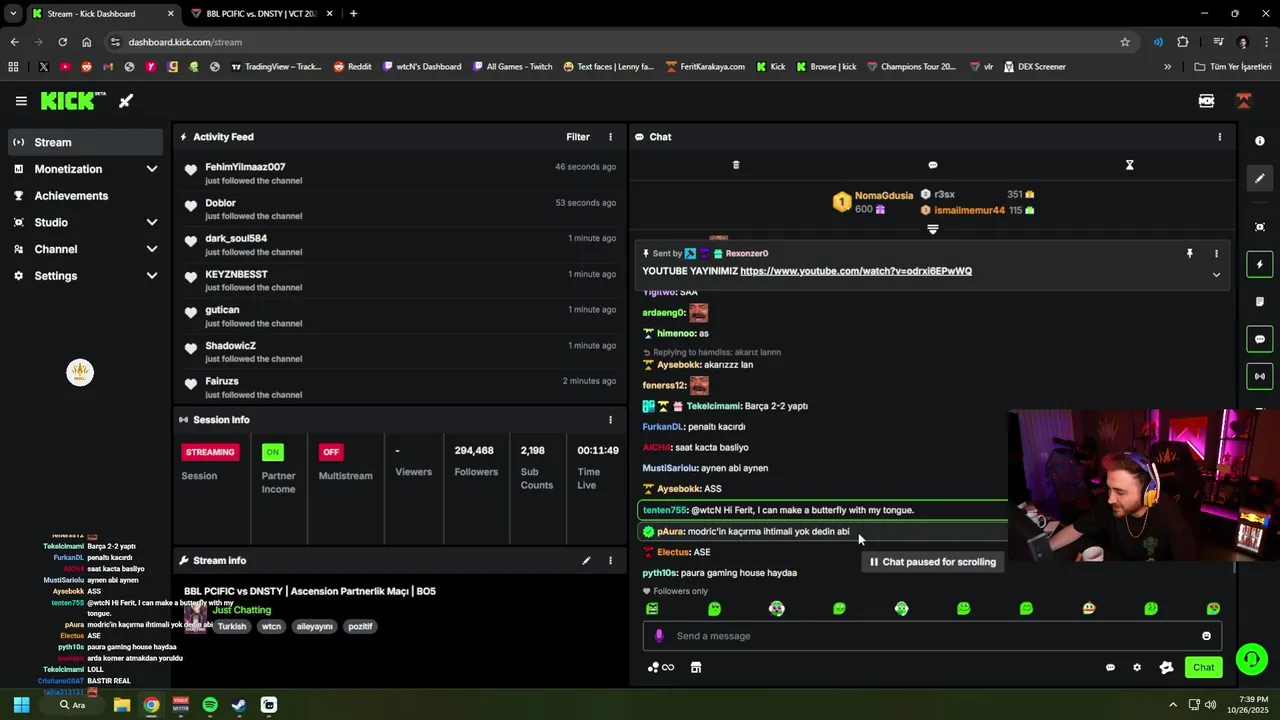Open File Explorer from the taskbar
The image size is (1280, 720).
122,705
